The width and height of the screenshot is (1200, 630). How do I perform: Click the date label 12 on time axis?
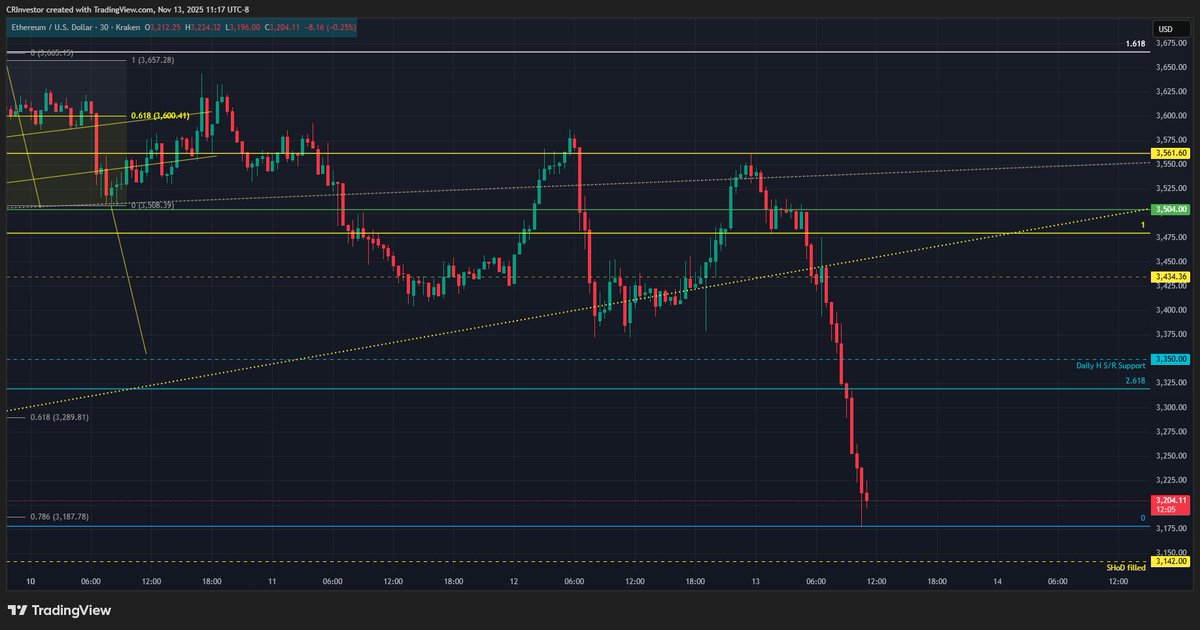(514, 581)
